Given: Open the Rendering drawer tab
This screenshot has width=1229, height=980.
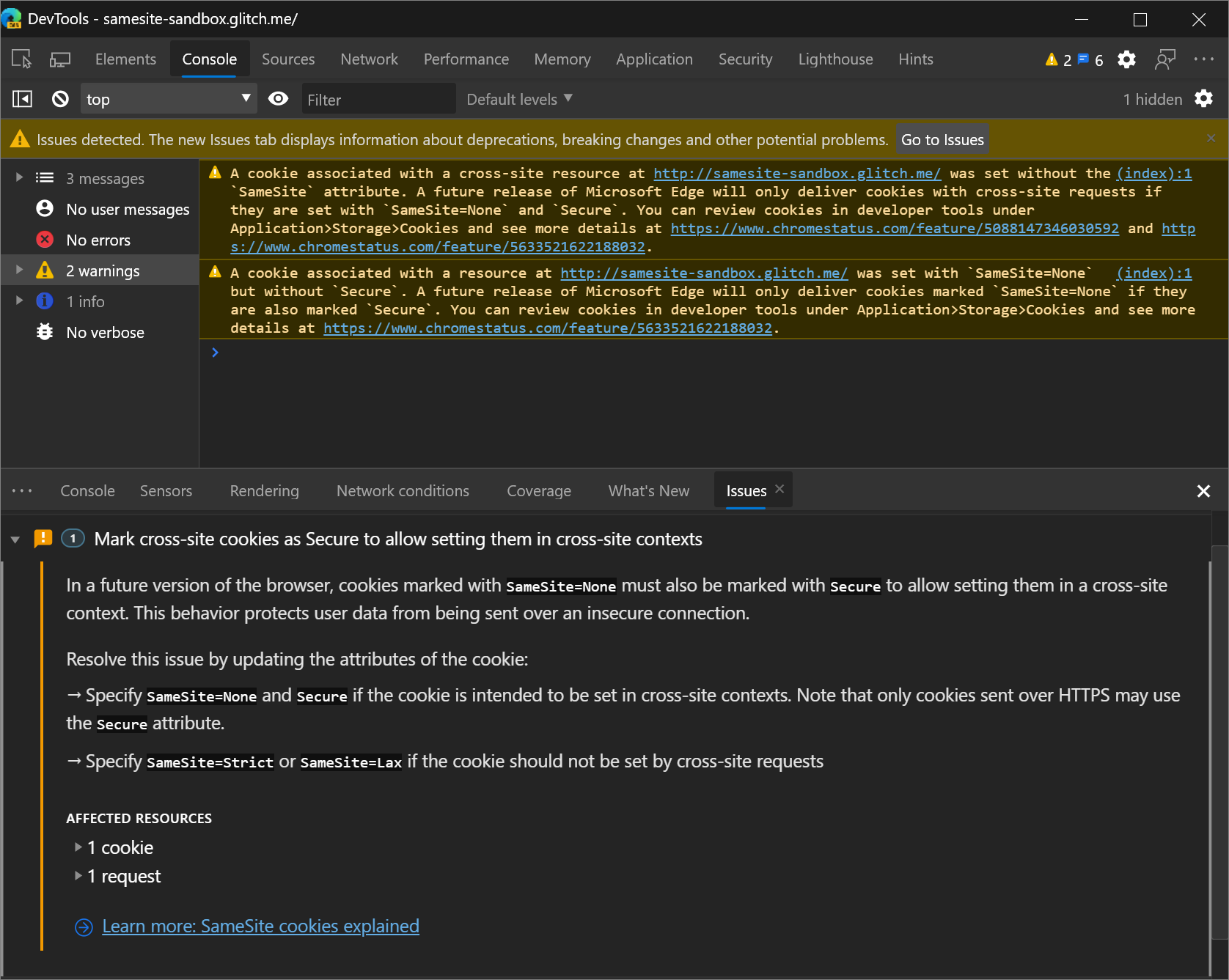Looking at the screenshot, I should point(264,490).
